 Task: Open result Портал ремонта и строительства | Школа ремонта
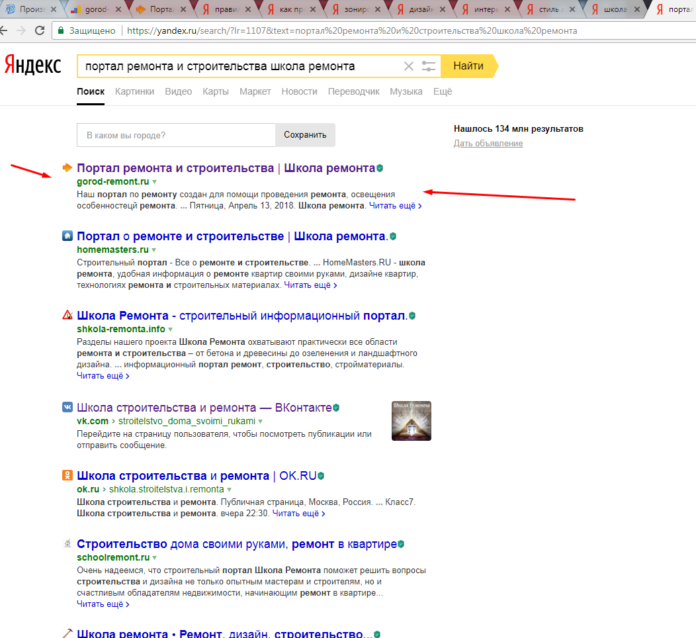point(226,168)
